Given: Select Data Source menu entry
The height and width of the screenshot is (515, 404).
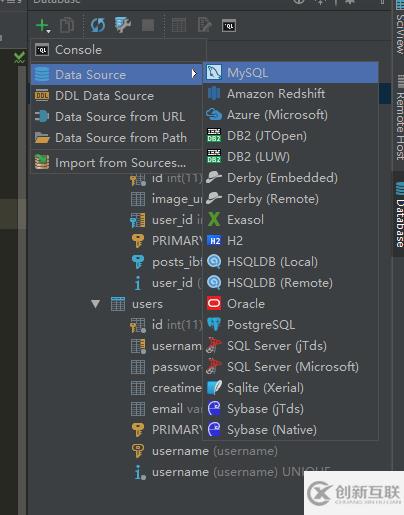Looking at the screenshot, I should [x=117, y=74].
